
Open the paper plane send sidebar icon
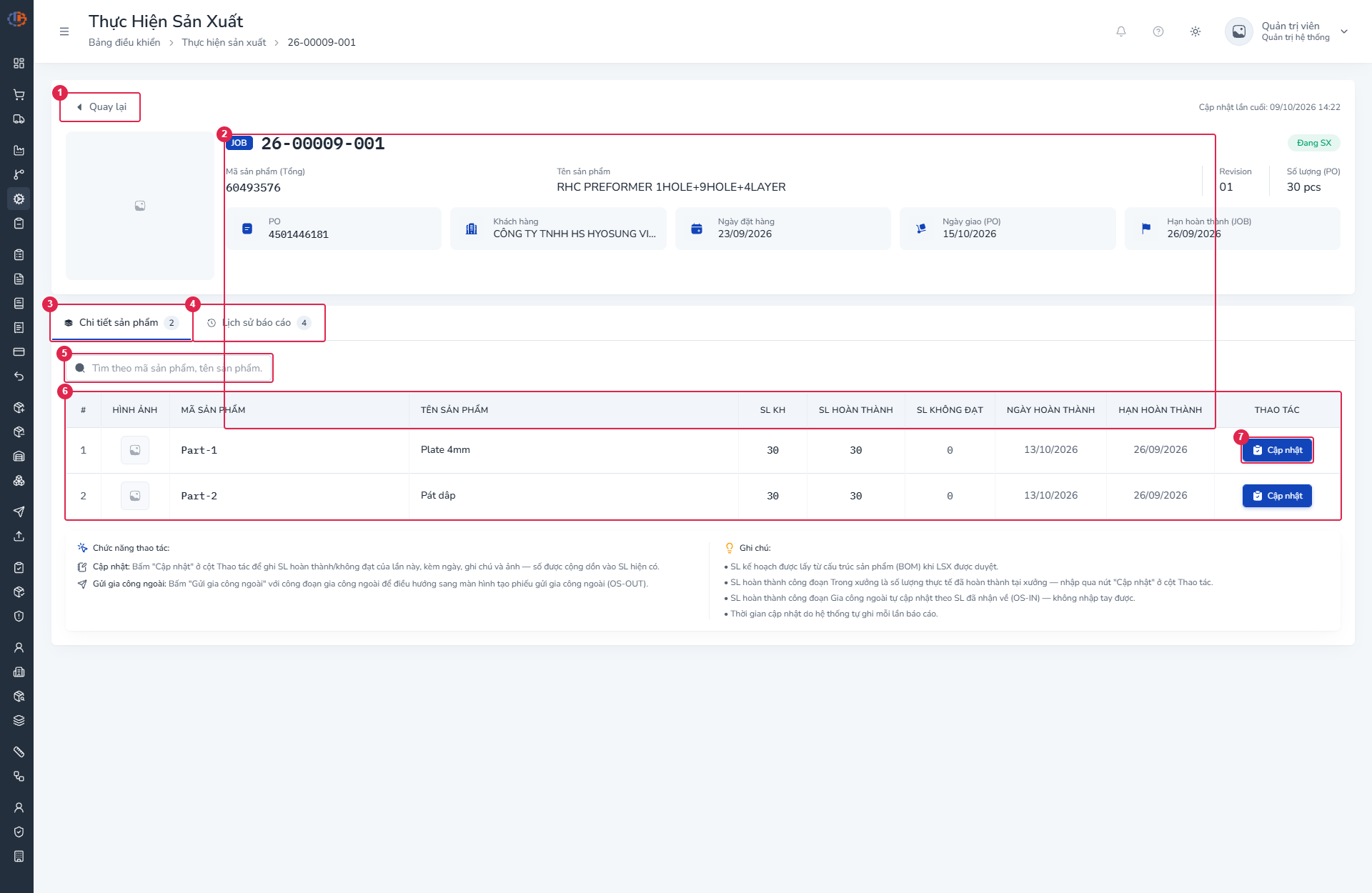(x=19, y=512)
